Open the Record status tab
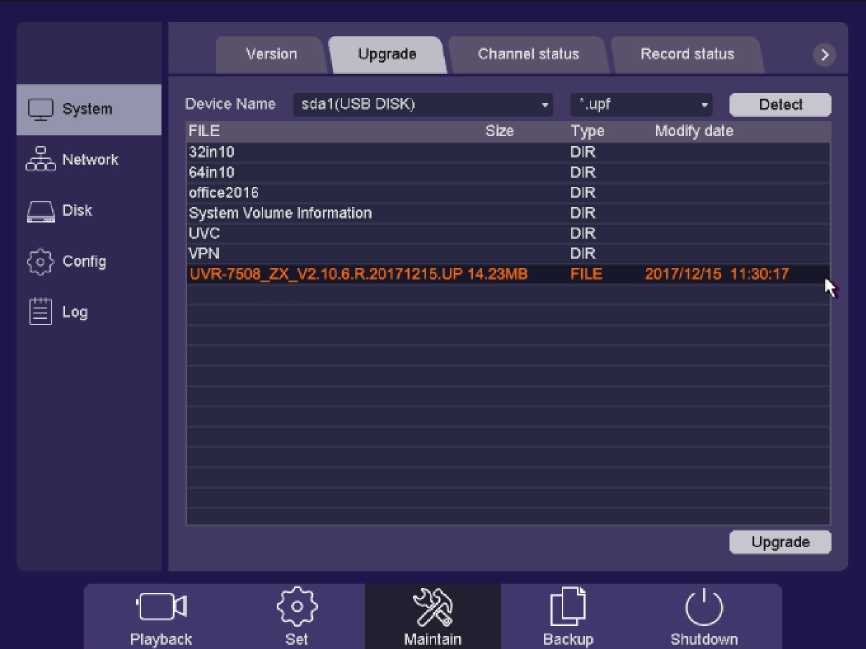This screenshot has width=866, height=649. (687, 54)
